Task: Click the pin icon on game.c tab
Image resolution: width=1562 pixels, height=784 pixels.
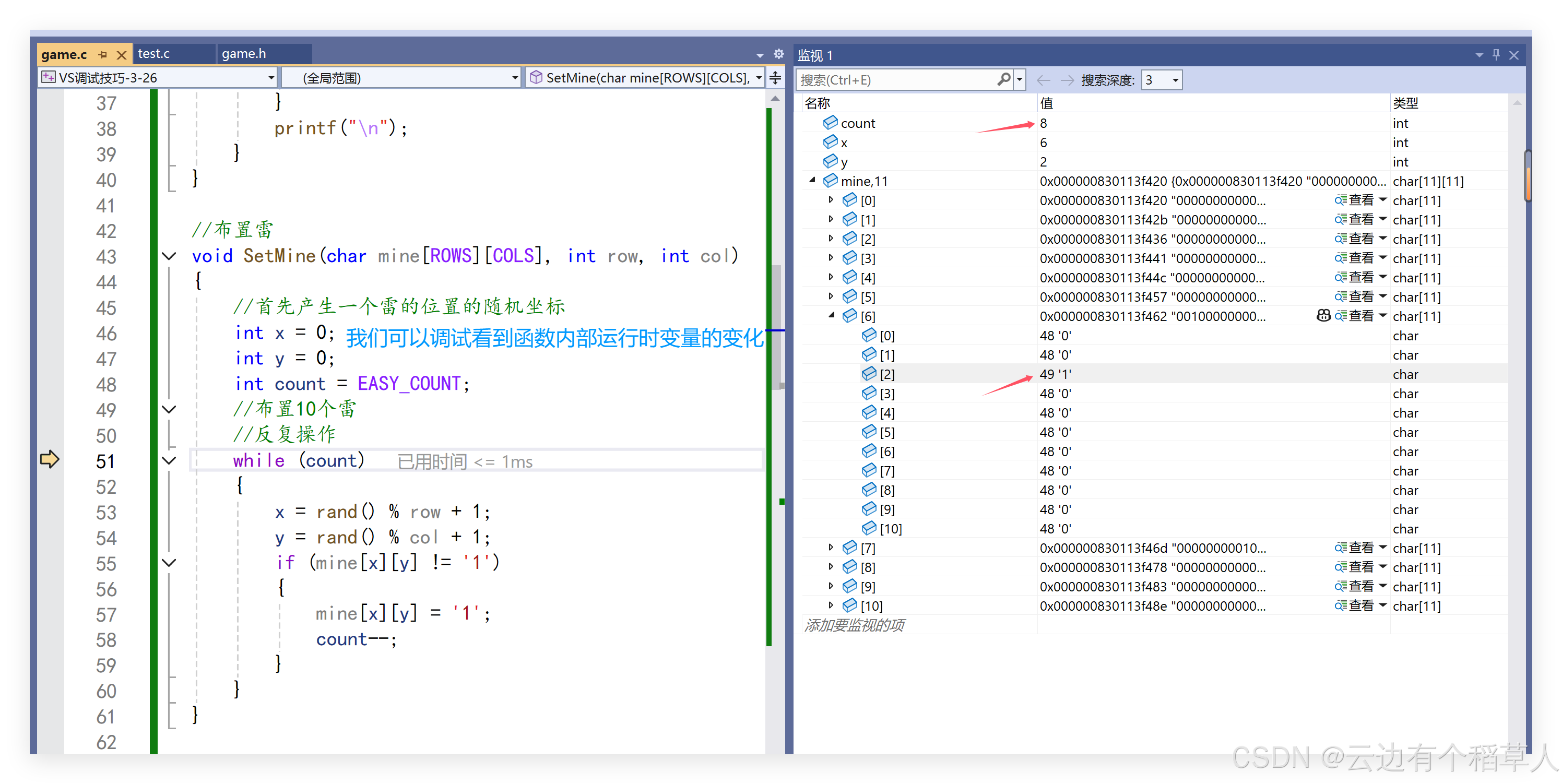Action: click(x=102, y=55)
